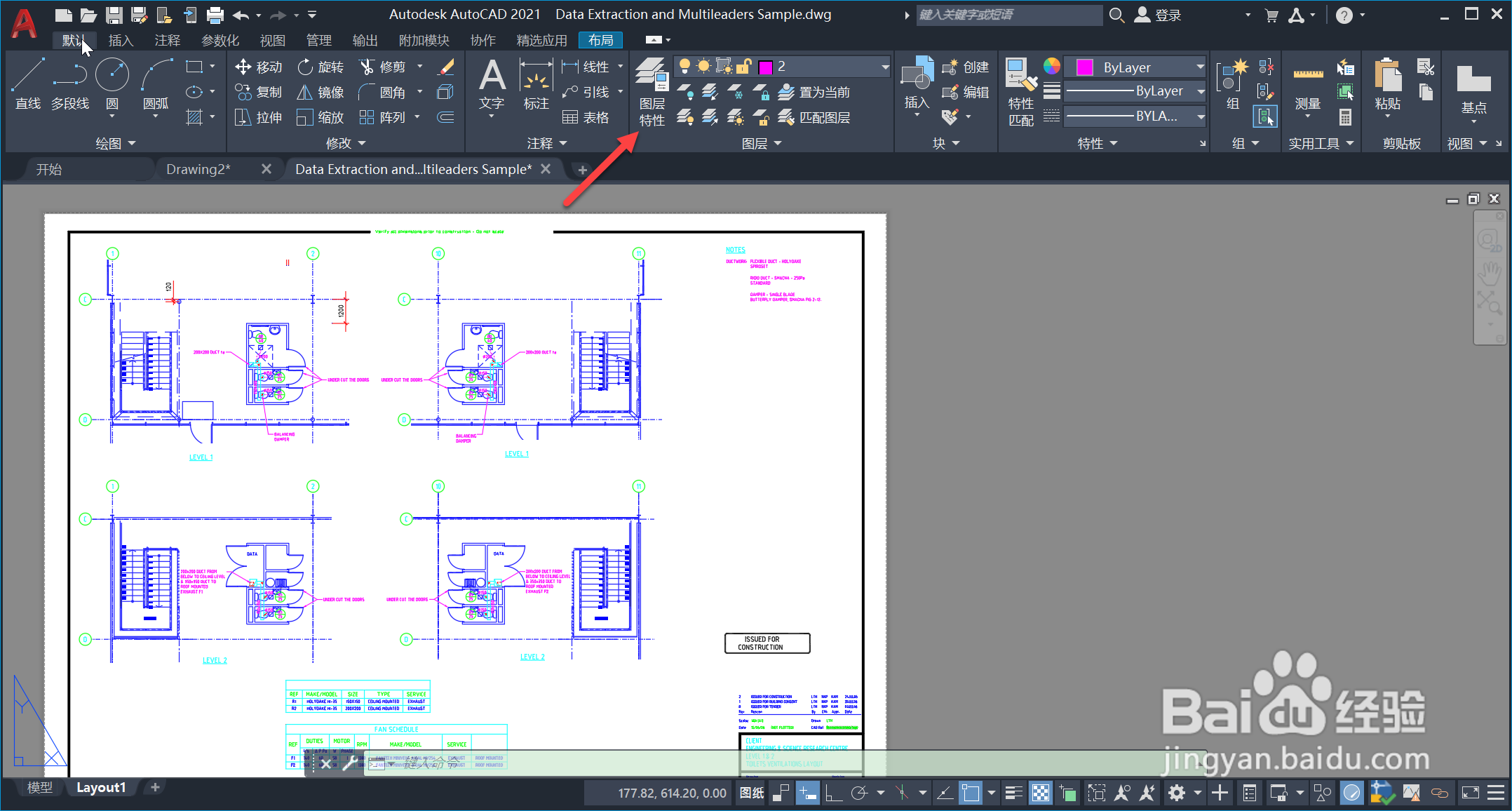The width and height of the screenshot is (1512, 811).
Task: Click the object color wheel icon
Action: (x=1051, y=67)
